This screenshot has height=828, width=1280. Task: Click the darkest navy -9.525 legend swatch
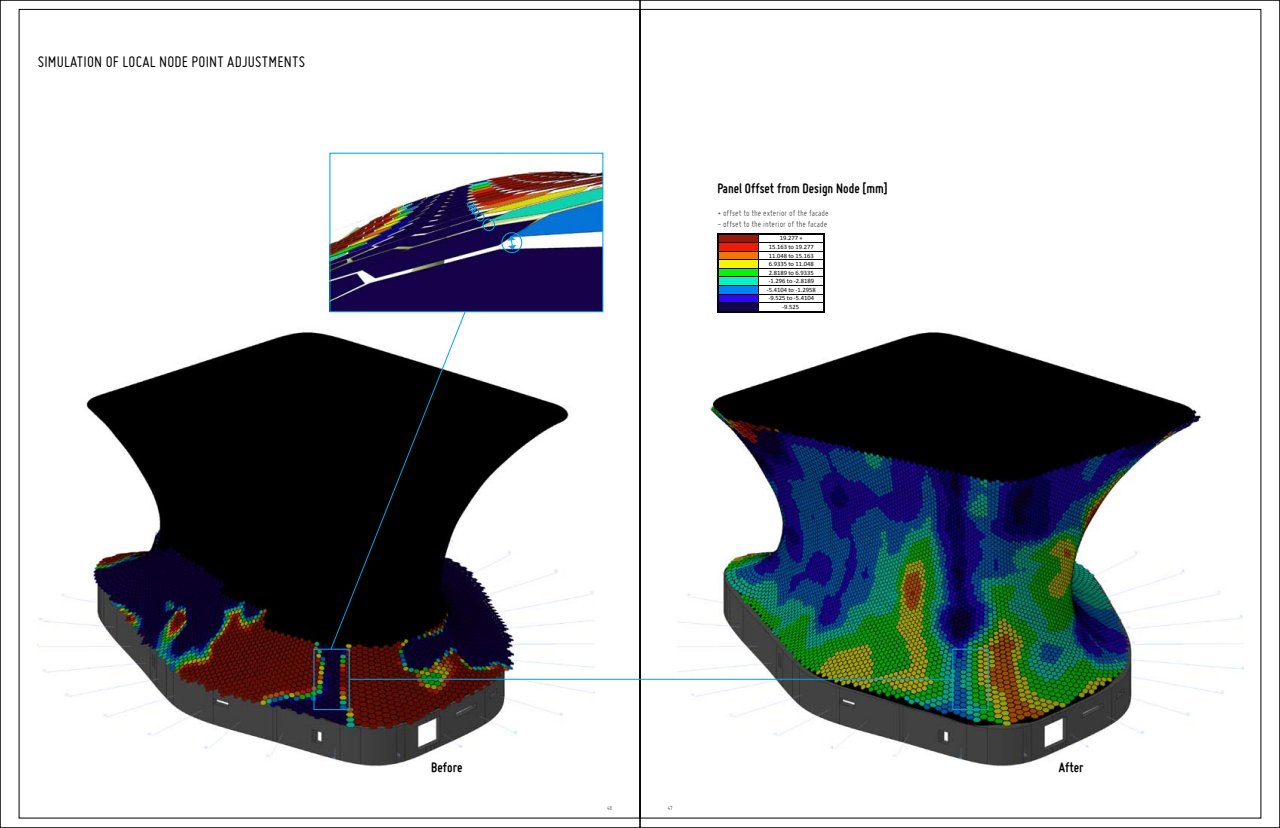pyautogui.click(x=738, y=307)
